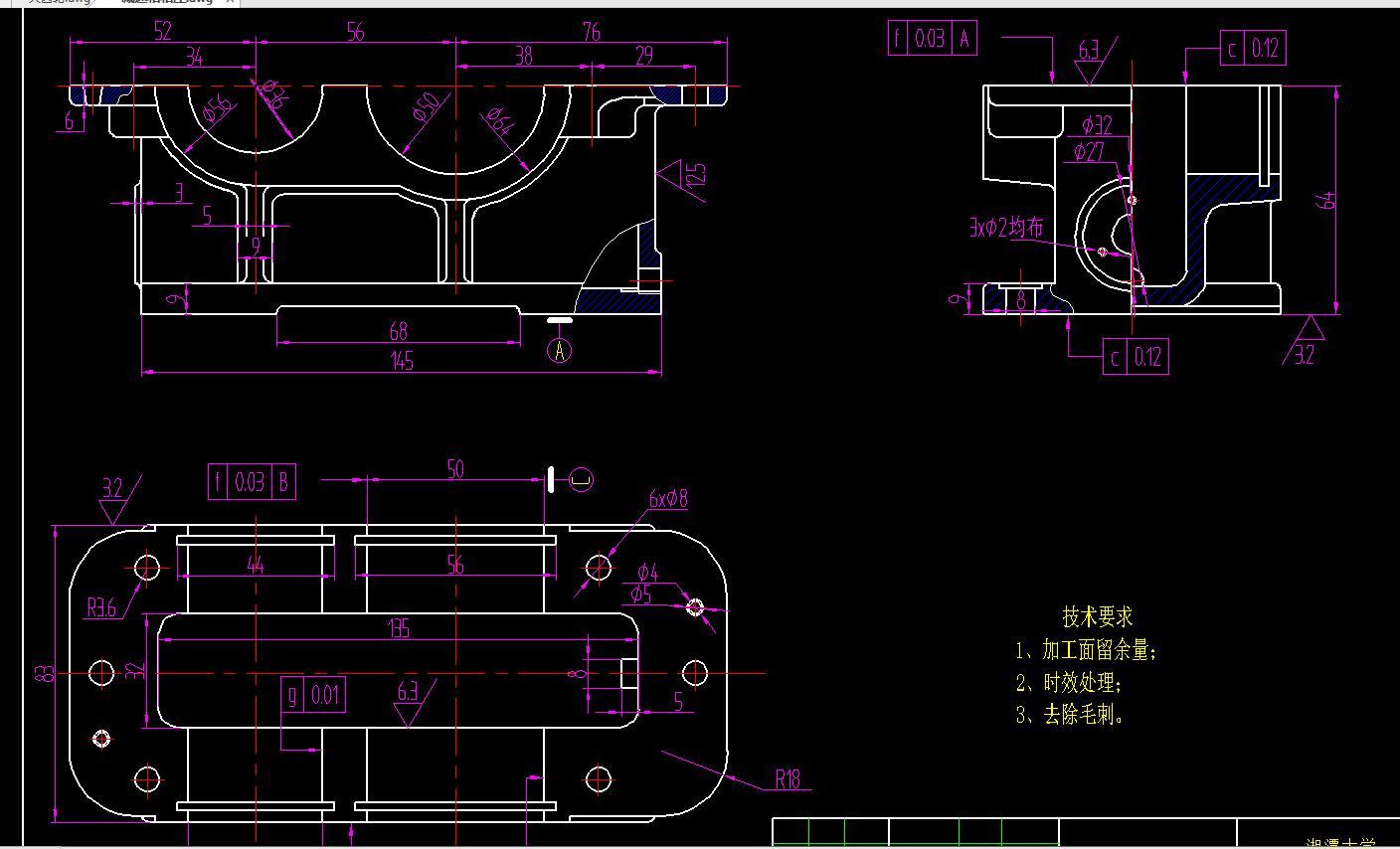
Task: Click the 'g 0.01' tolerance frame
Action: pos(313,694)
